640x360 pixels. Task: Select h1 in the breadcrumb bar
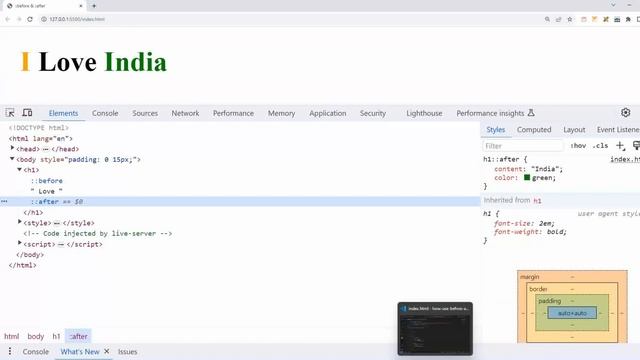tap(56, 336)
